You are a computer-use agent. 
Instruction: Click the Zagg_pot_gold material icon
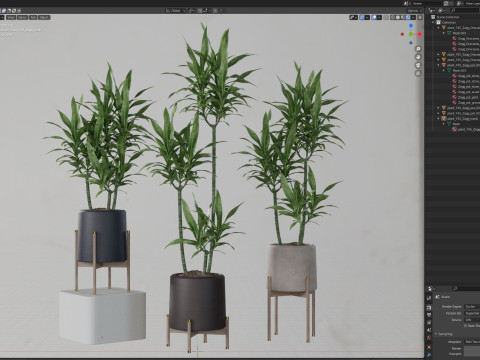[454, 97]
